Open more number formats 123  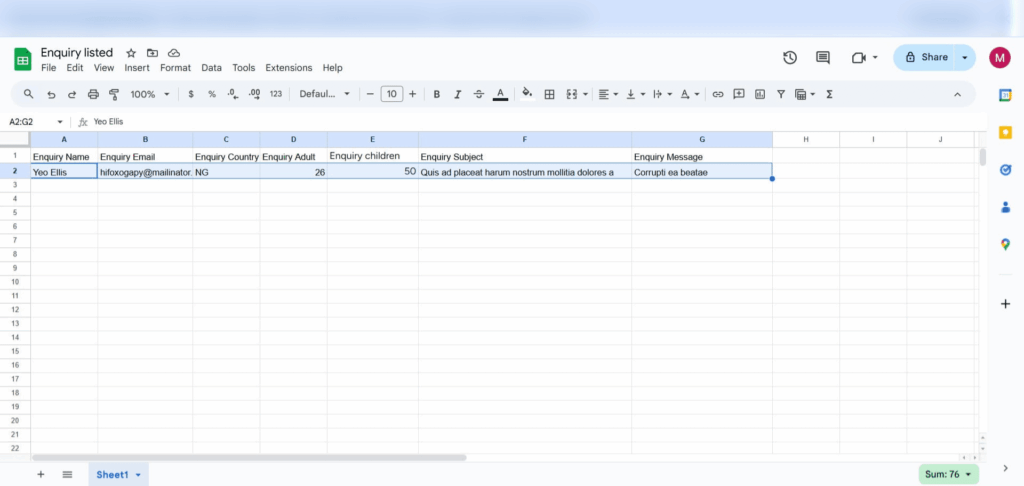click(x=276, y=94)
